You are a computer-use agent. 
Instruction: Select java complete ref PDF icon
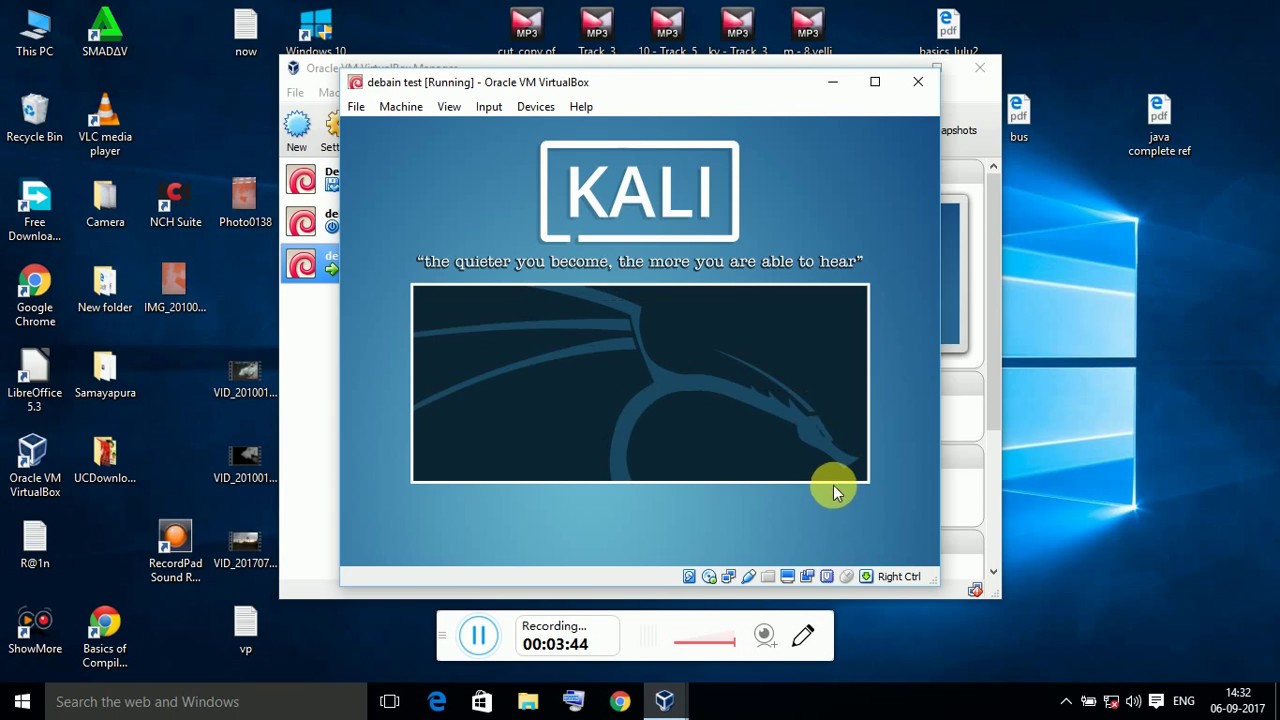[1159, 125]
